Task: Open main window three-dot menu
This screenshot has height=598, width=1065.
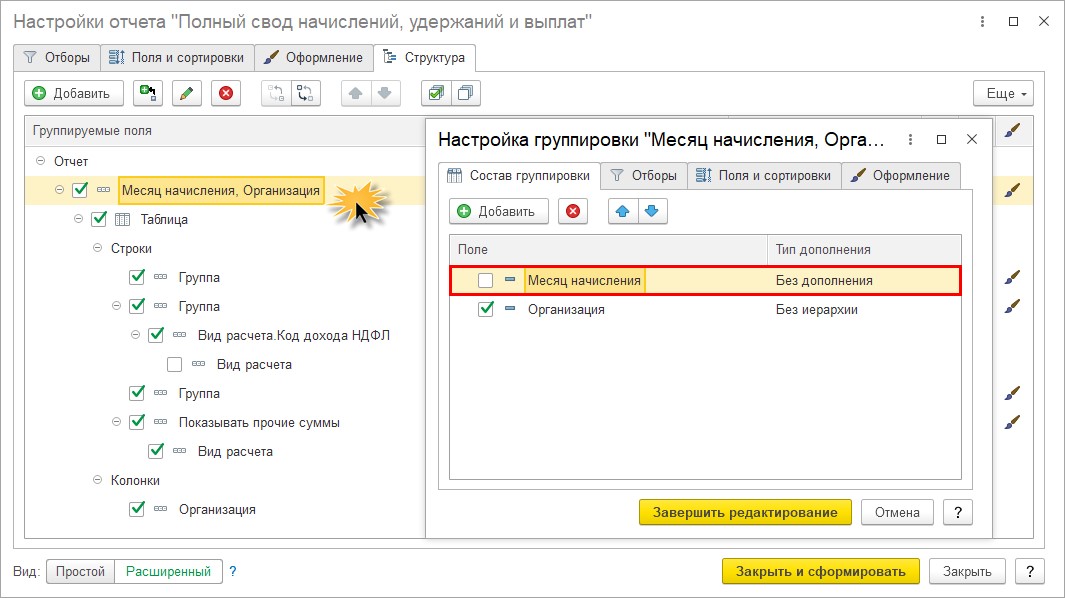Action: coord(982,22)
